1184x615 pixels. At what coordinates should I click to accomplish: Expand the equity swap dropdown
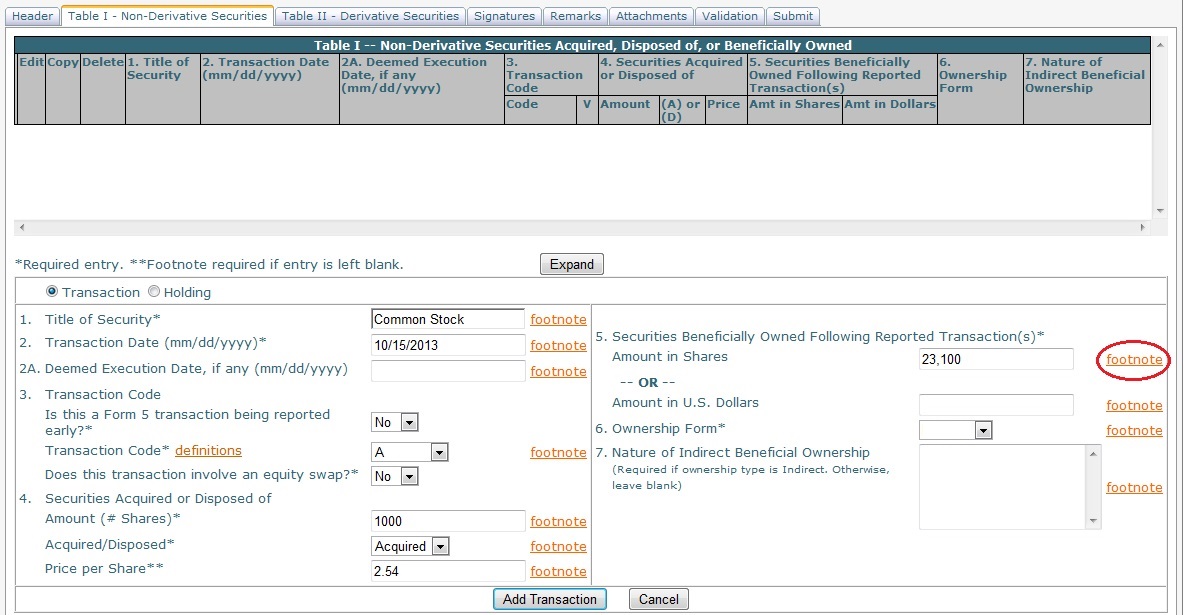409,477
